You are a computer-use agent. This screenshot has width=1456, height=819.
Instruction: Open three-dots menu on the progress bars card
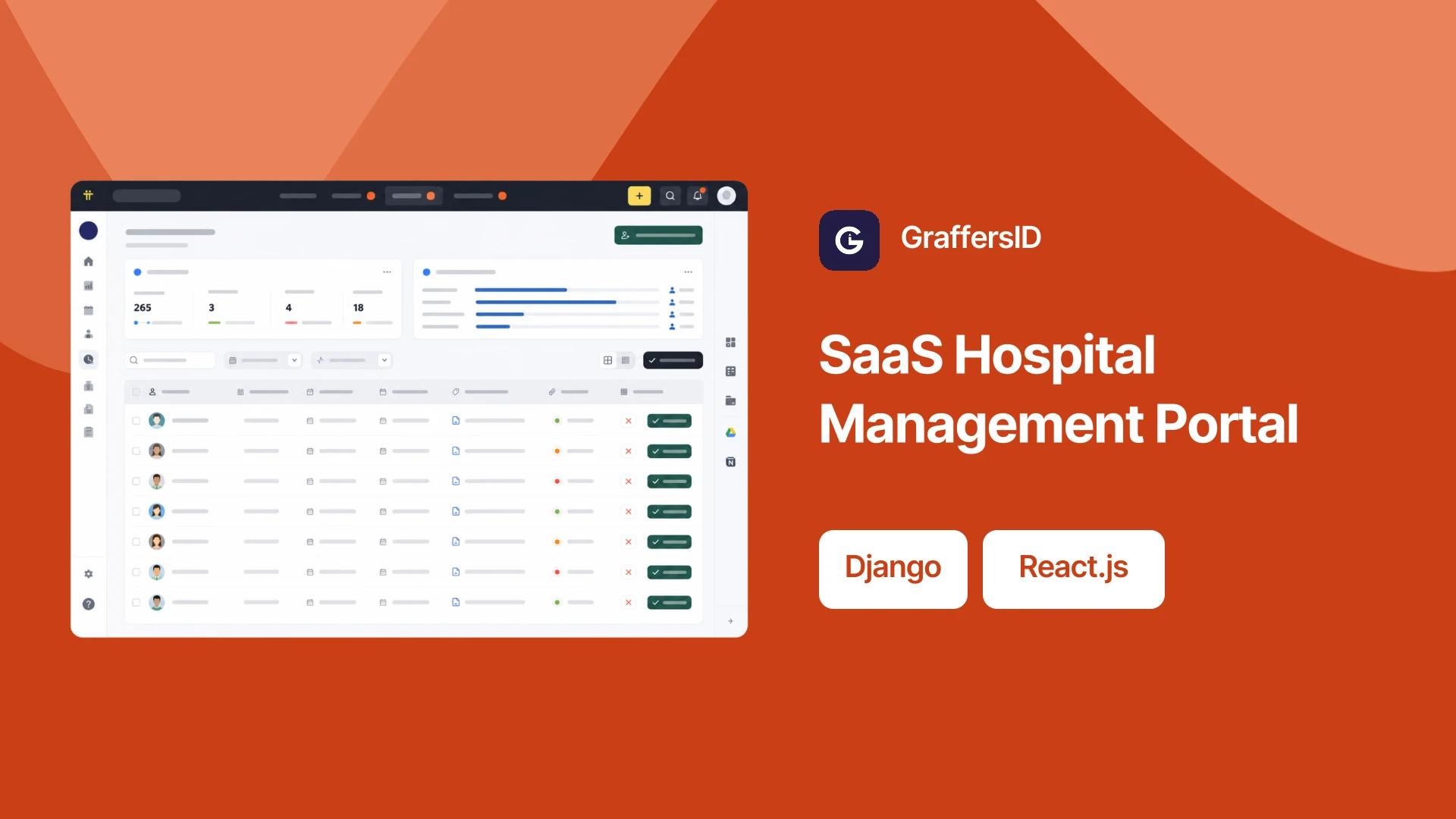(x=688, y=271)
